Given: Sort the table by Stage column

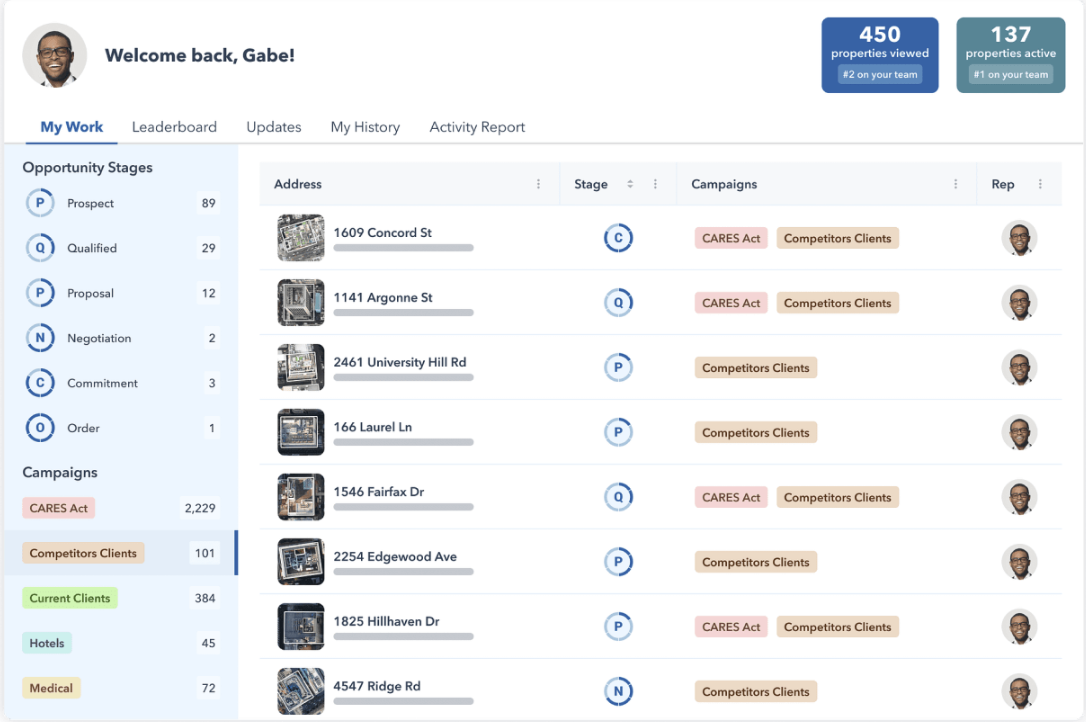Looking at the screenshot, I should [630, 184].
